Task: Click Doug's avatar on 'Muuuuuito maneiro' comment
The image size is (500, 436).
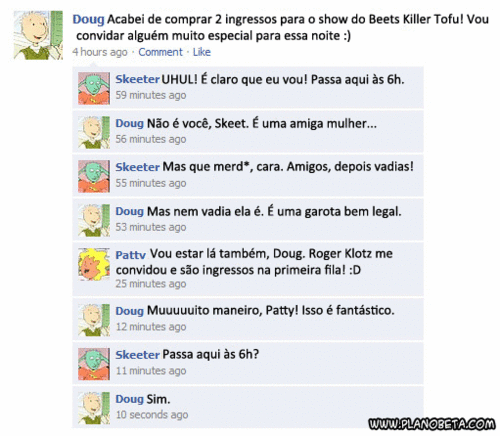Action: (x=94, y=320)
